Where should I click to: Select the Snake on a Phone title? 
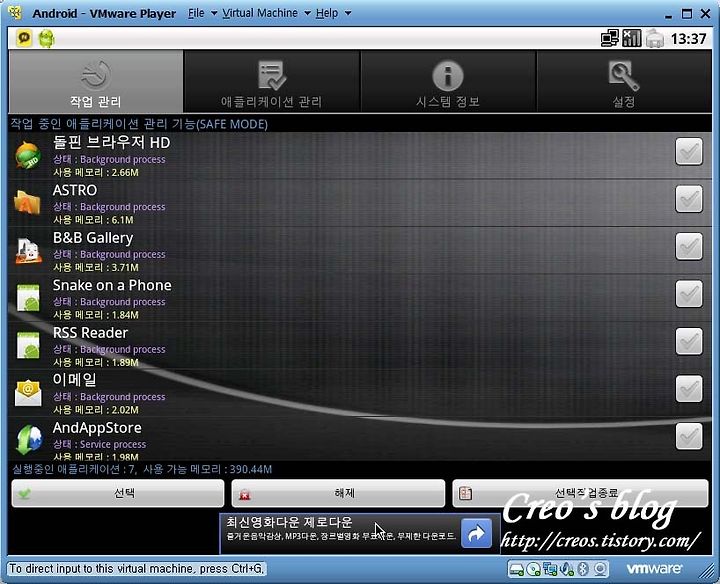112,285
